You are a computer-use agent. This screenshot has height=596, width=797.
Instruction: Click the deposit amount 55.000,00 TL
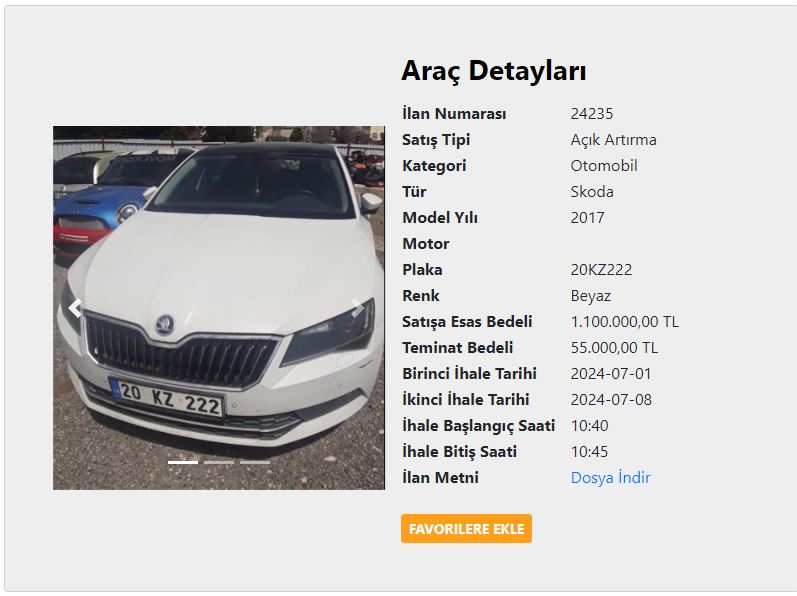(614, 348)
